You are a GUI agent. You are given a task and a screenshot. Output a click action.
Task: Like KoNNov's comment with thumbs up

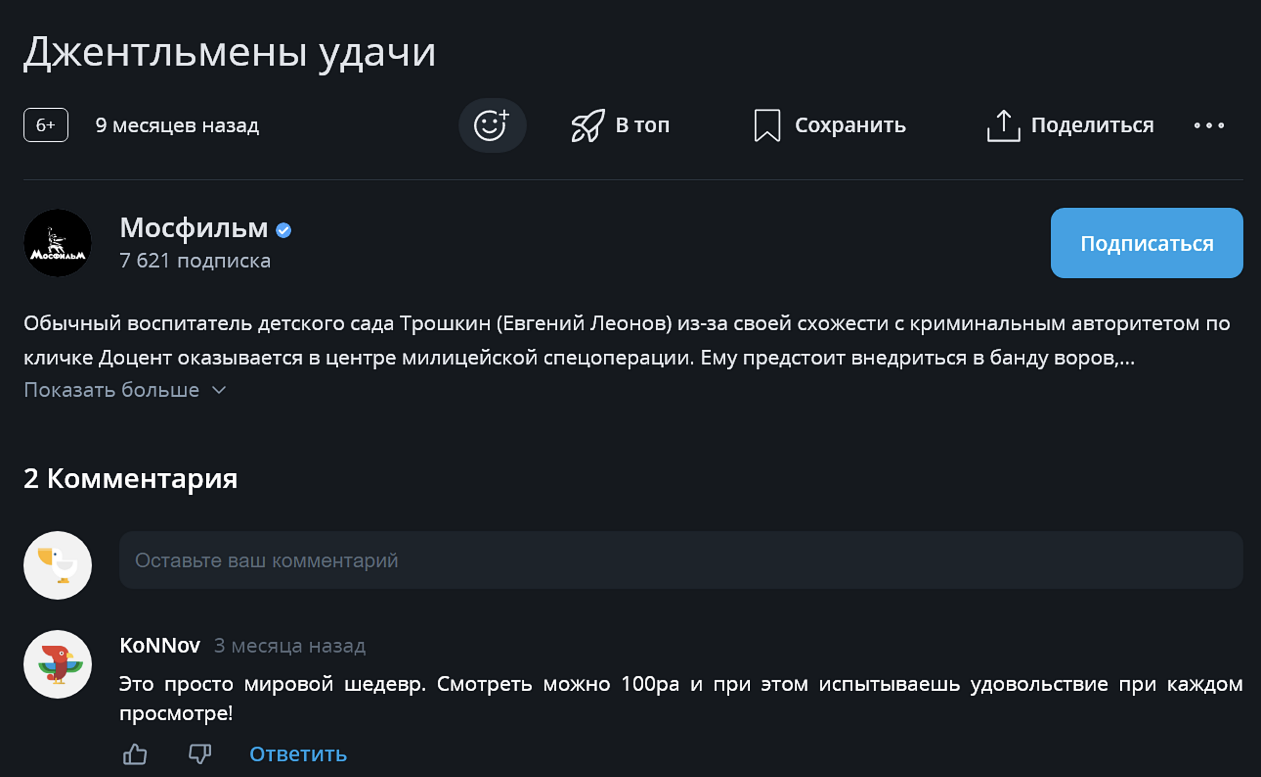click(135, 754)
